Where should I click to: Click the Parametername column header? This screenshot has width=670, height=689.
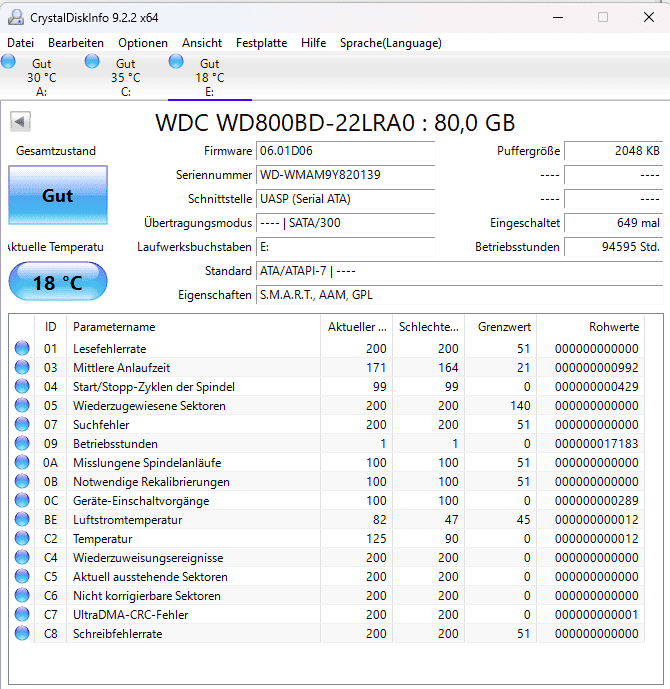click(x=193, y=327)
